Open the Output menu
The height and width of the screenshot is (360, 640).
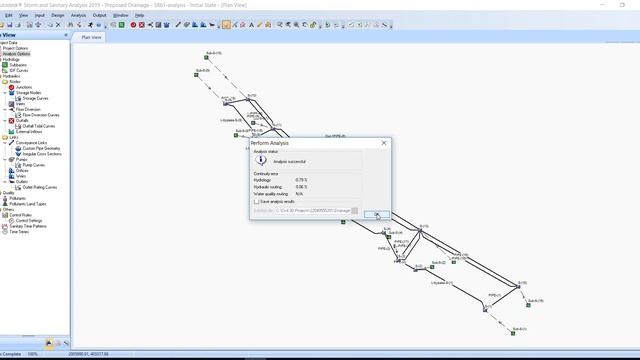point(99,15)
